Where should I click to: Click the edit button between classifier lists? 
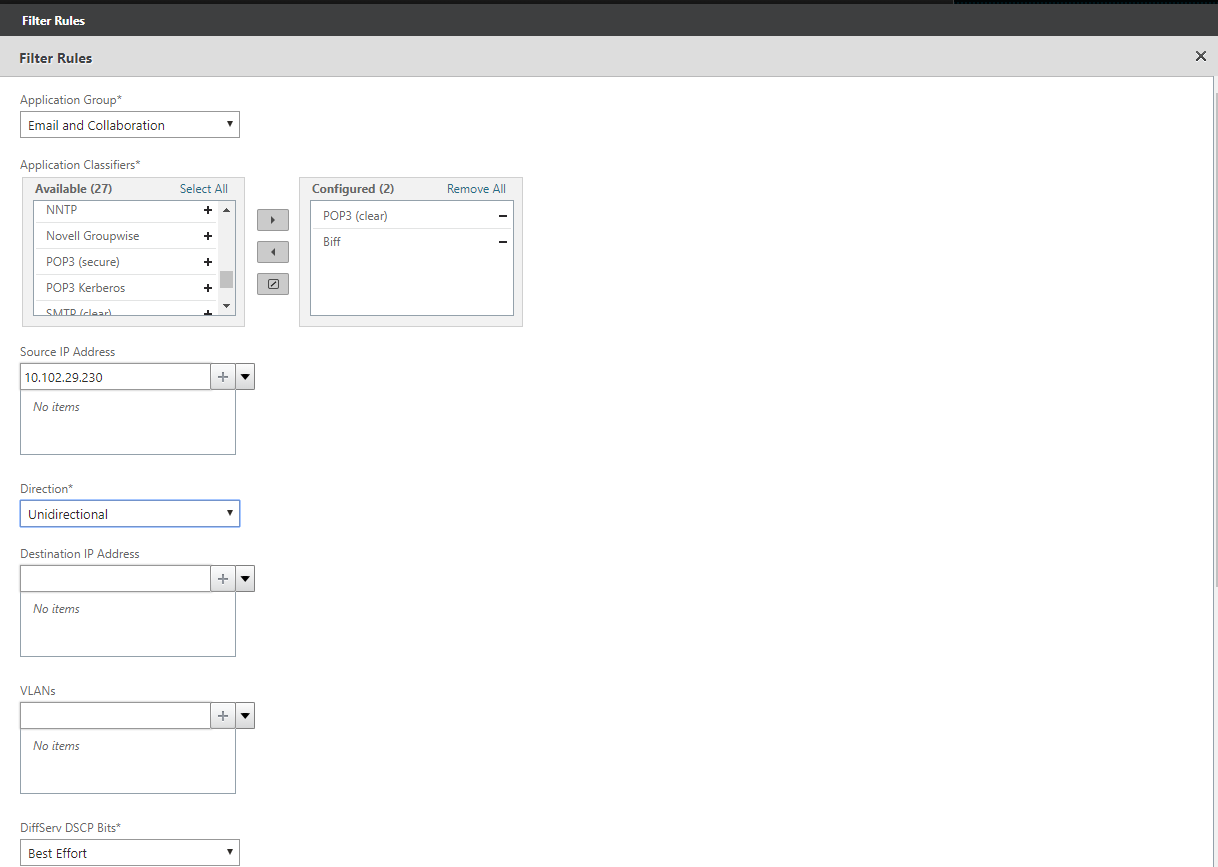coord(273,284)
